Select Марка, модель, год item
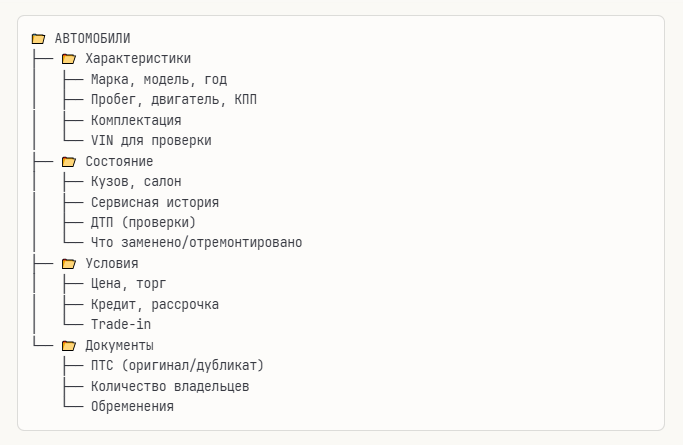Image resolution: width=683 pixels, height=445 pixels. coord(158,79)
